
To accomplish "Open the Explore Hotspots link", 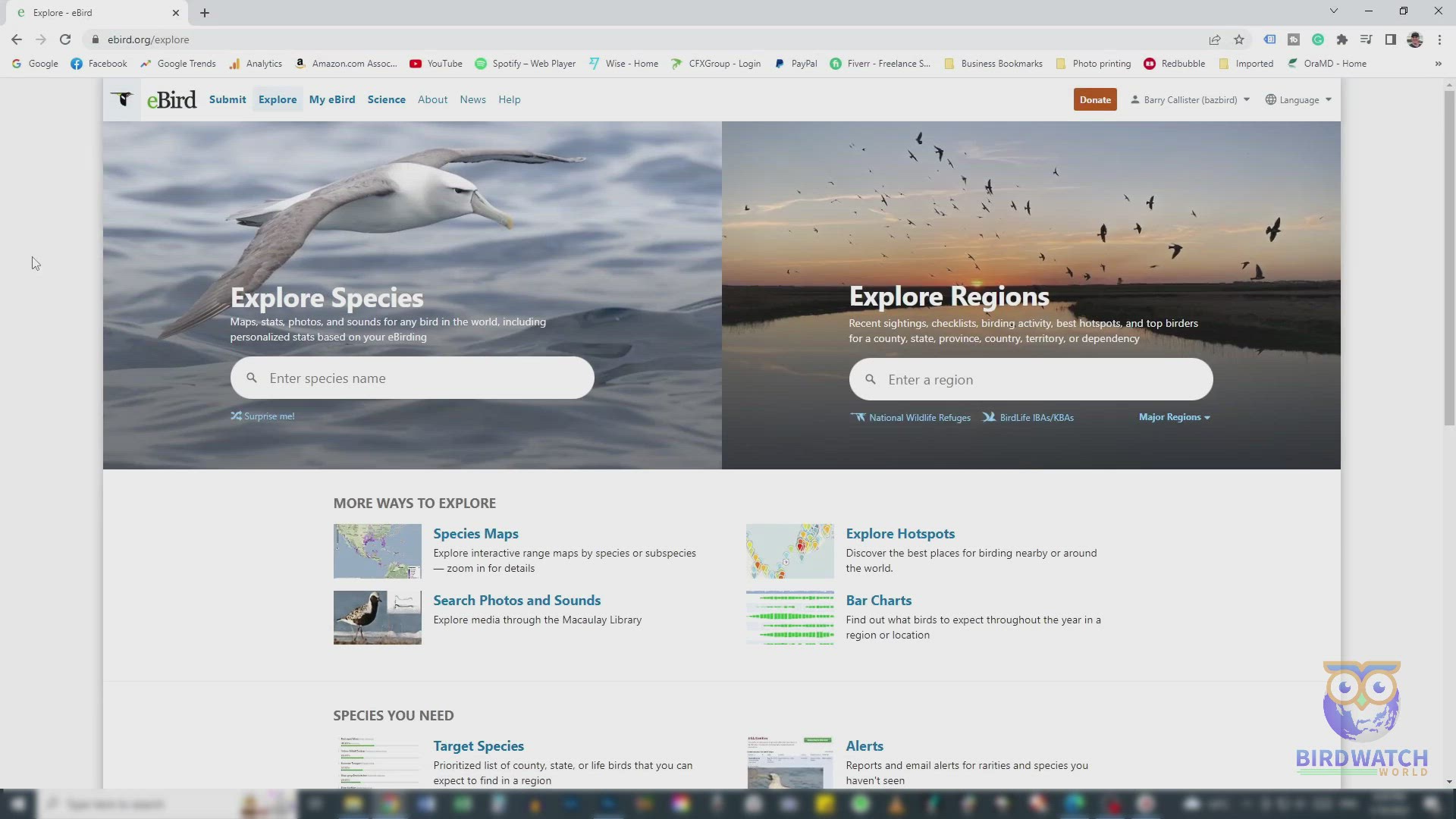I will click(900, 534).
